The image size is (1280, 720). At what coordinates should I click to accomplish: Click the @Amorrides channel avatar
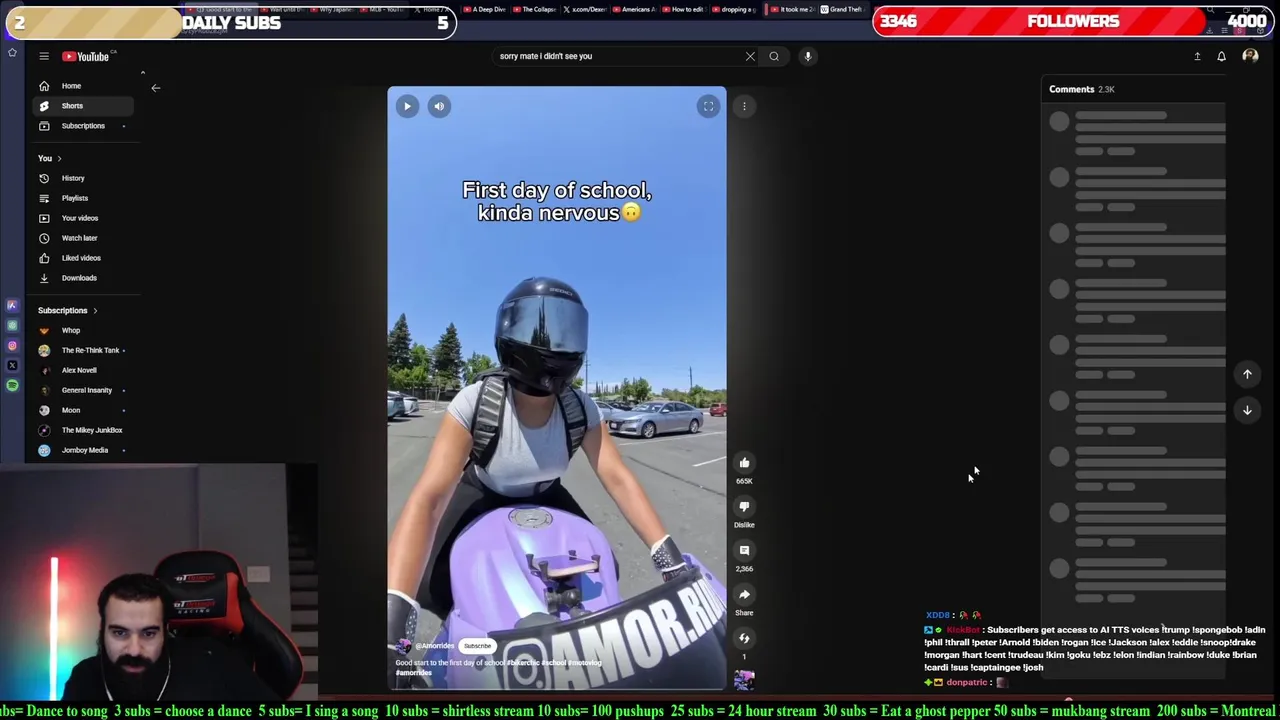pyautogui.click(x=403, y=646)
